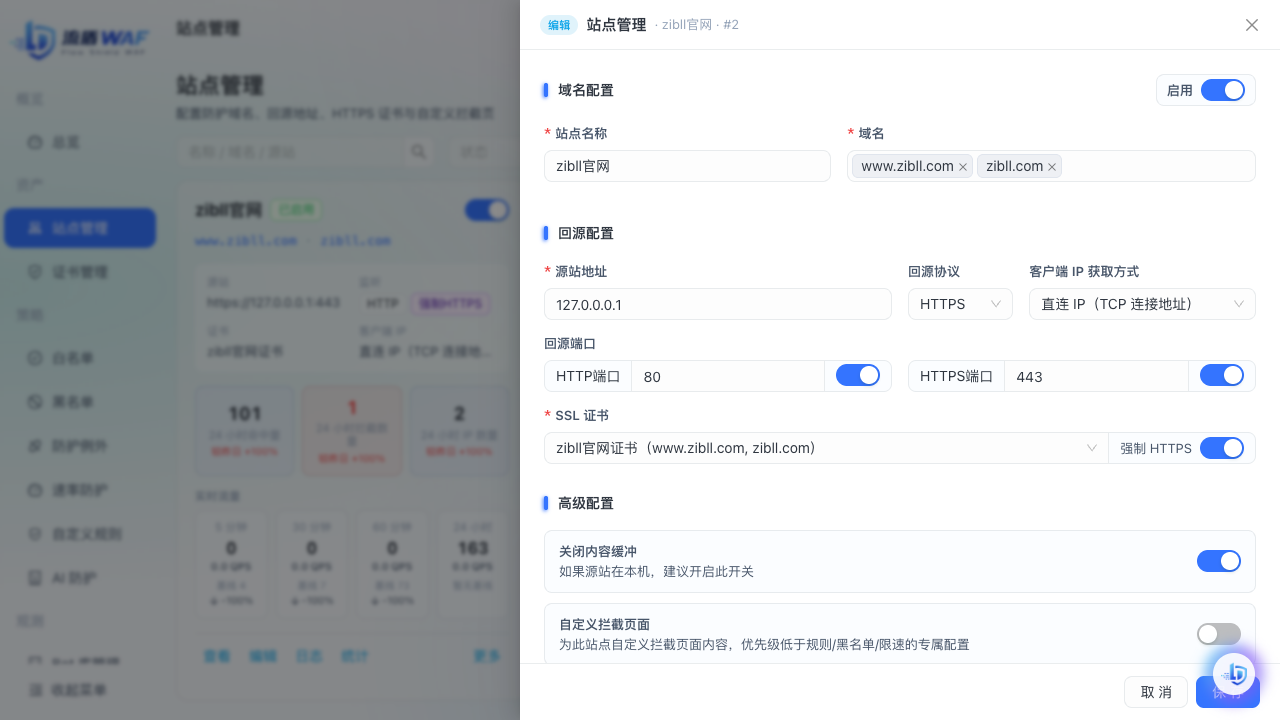
Task: Open 黑名单 in sidebar menu
Action: [x=80, y=402]
